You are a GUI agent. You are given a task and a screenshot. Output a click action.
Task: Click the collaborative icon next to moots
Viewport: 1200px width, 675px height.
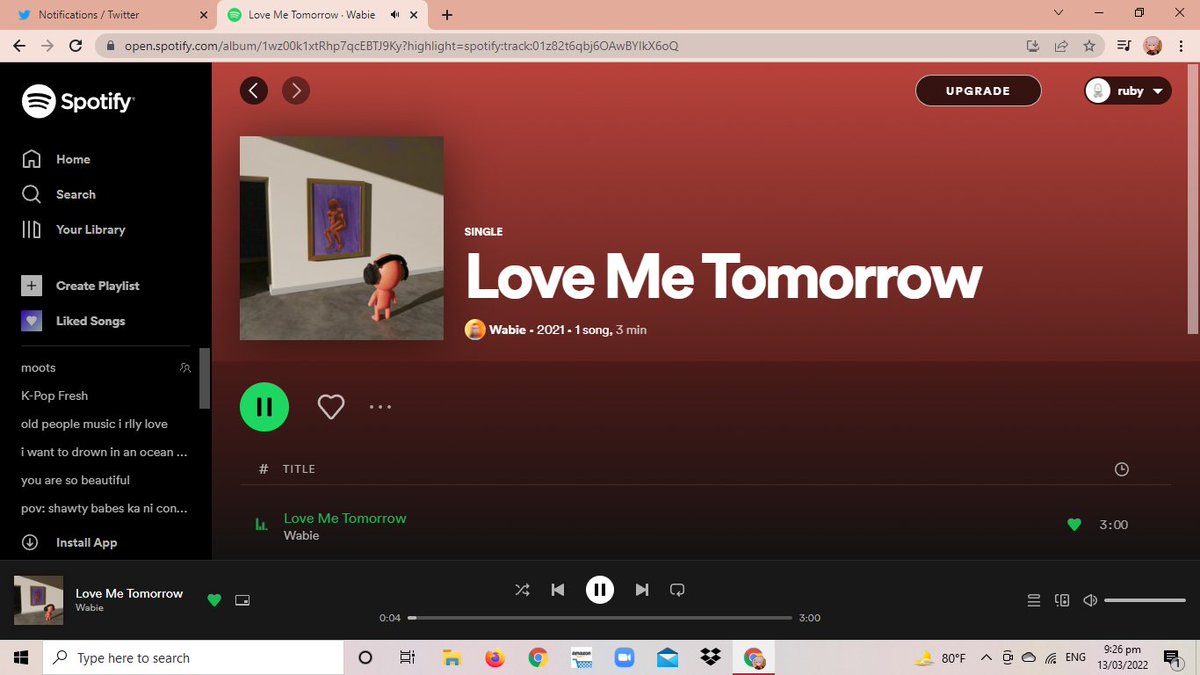(185, 368)
